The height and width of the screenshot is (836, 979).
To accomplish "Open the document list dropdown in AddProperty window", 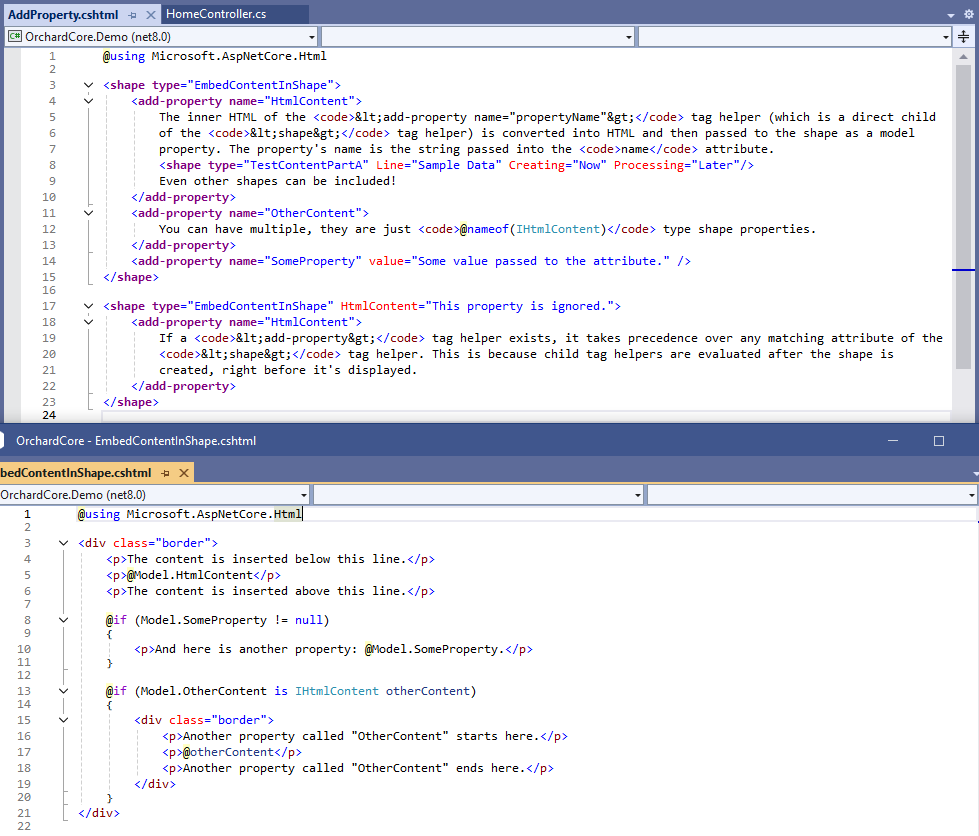I will (950, 15).
